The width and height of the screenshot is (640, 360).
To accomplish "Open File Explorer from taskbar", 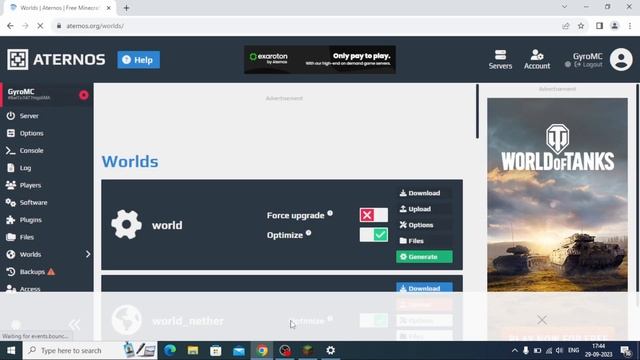I will click(193, 350).
